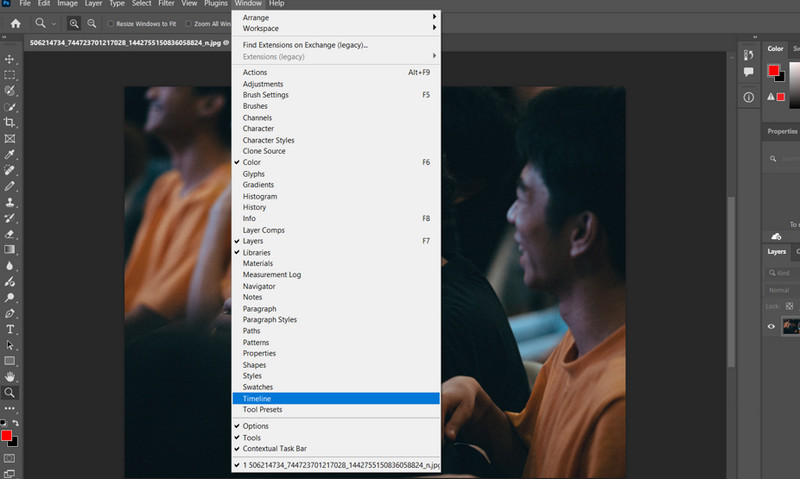Image resolution: width=800 pixels, height=479 pixels.
Task: Select the Spot Healing Brush tool
Action: 9,170
